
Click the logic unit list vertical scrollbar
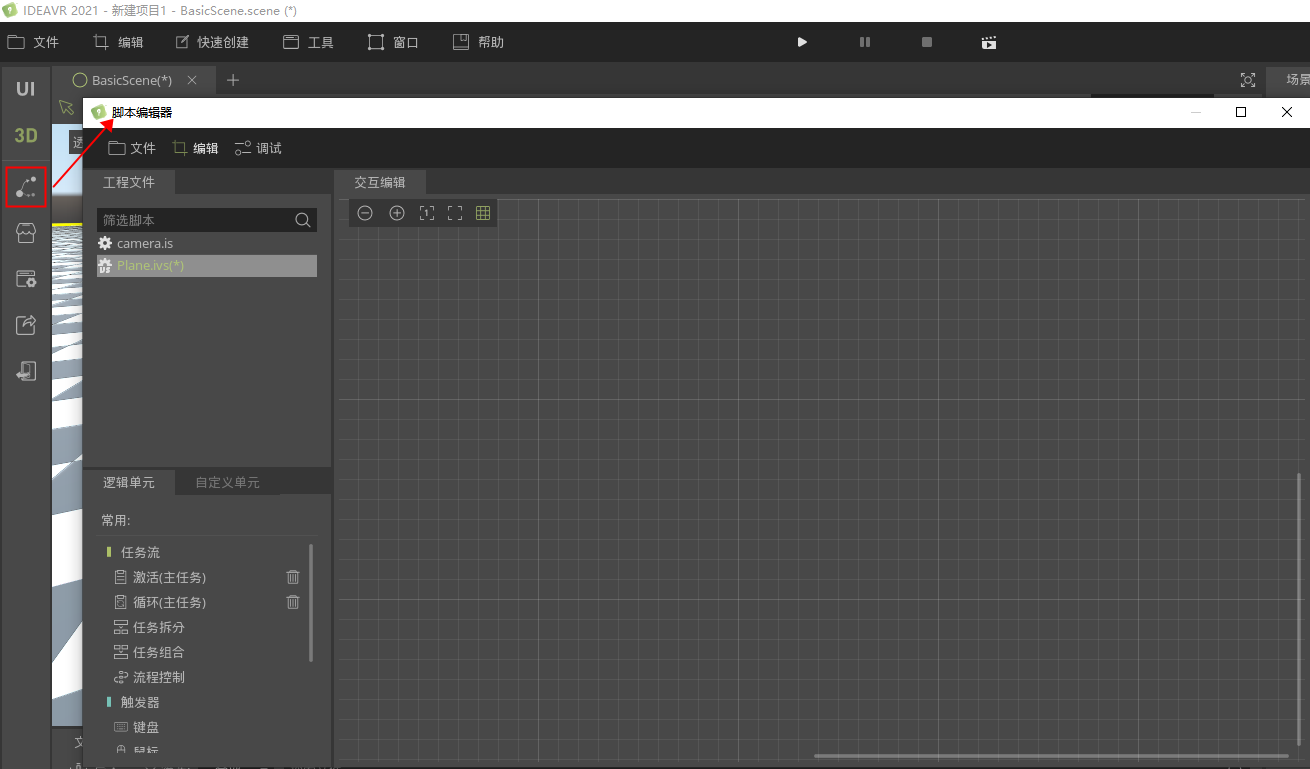pyautogui.click(x=311, y=602)
